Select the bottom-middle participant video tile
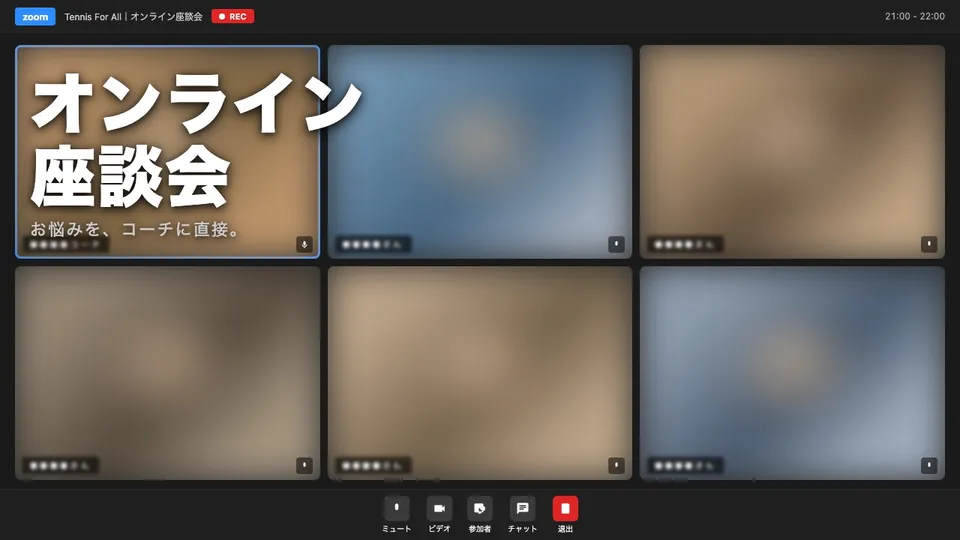The image size is (960, 540). click(x=479, y=373)
